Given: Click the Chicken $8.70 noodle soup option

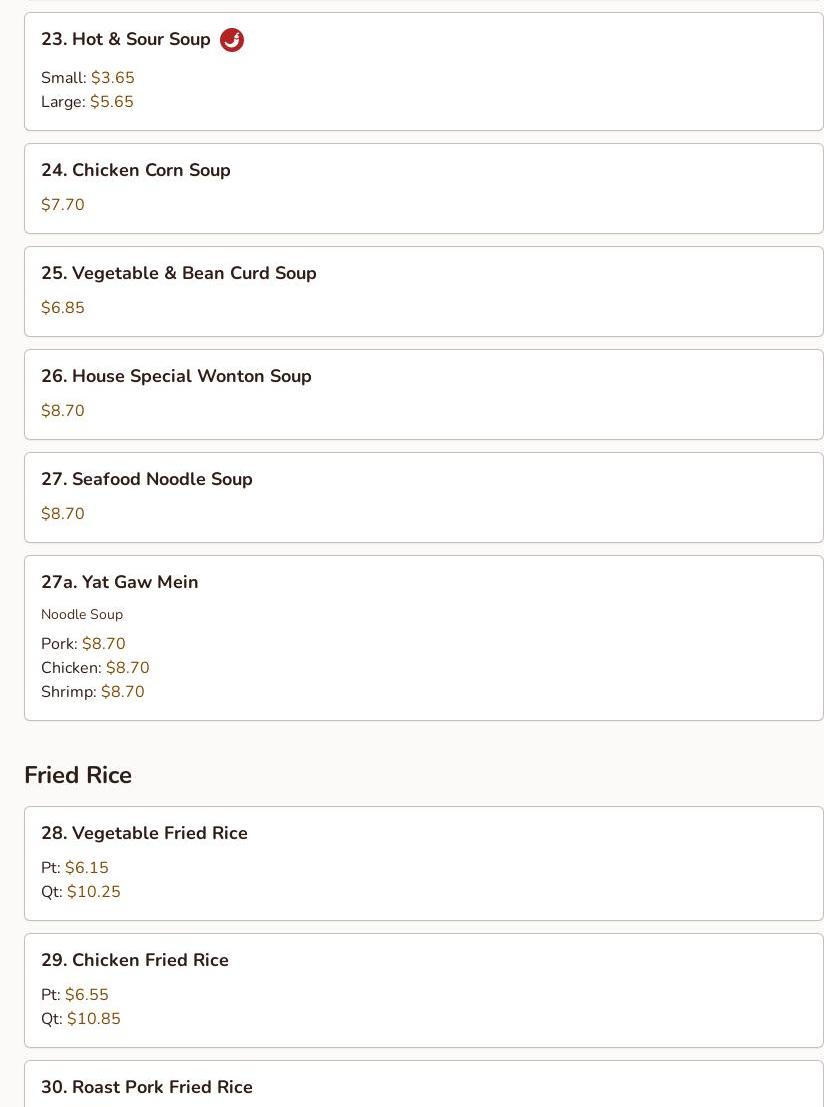Looking at the screenshot, I should [x=95, y=668].
